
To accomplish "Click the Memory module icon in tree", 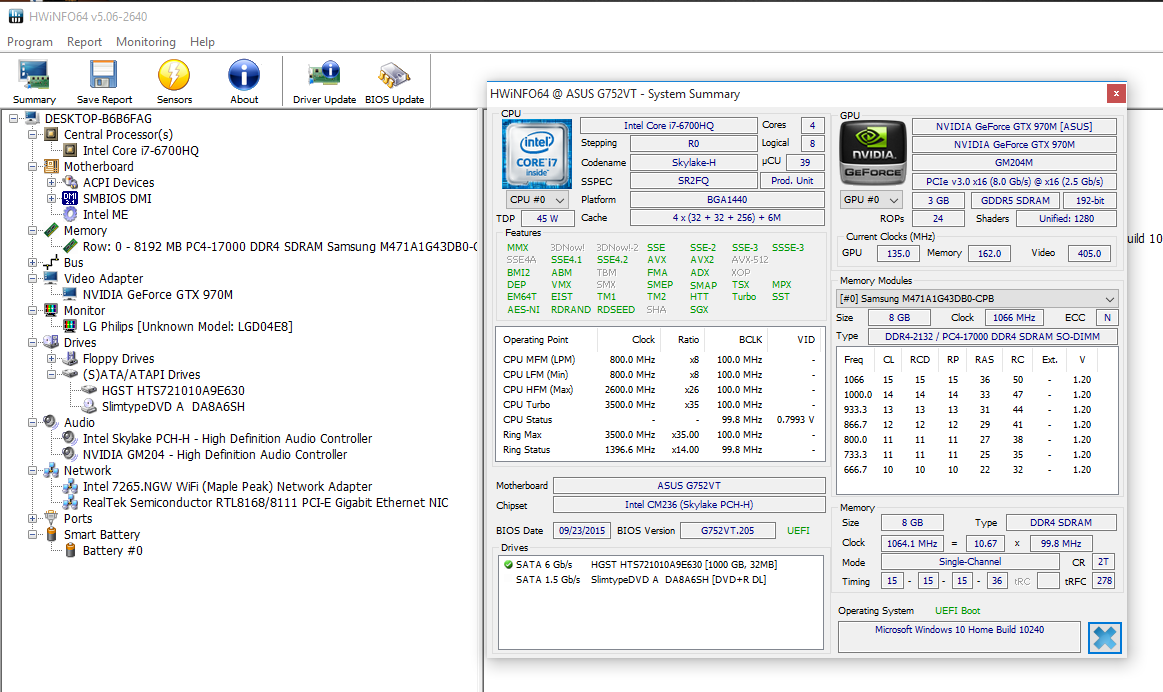I will (51, 231).
